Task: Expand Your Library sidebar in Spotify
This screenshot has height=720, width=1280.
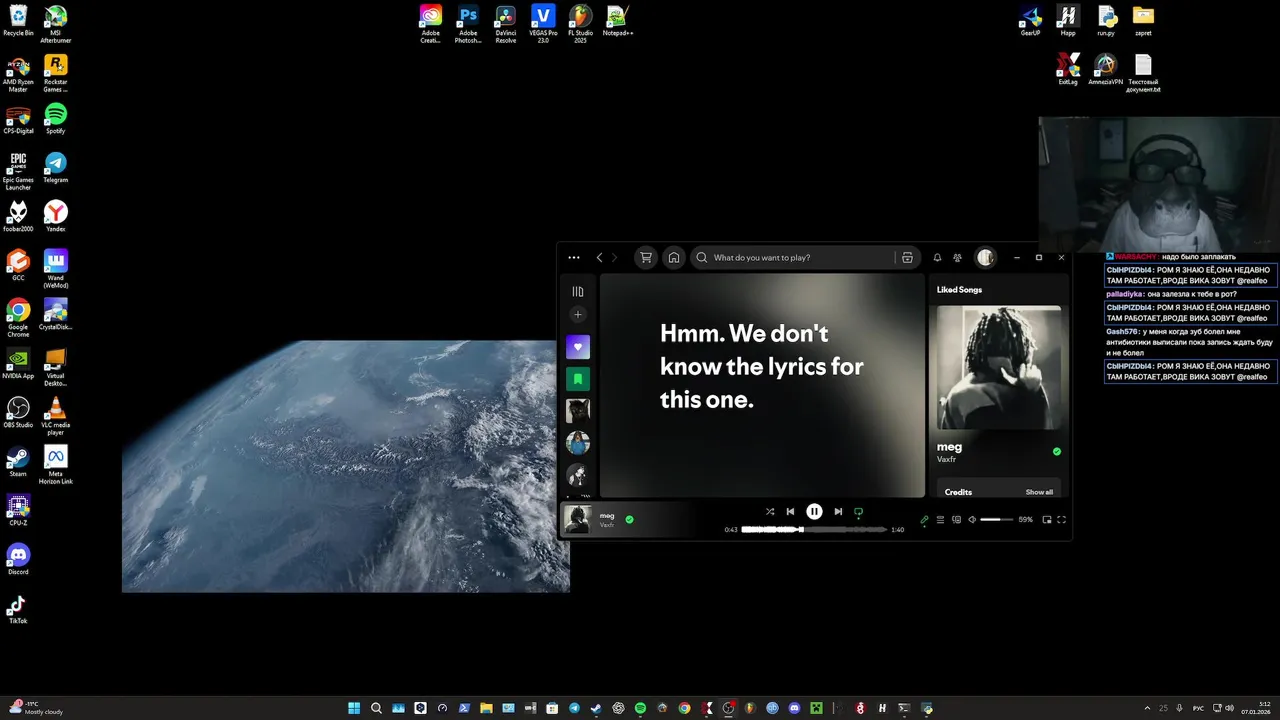Action: pyautogui.click(x=578, y=292)
